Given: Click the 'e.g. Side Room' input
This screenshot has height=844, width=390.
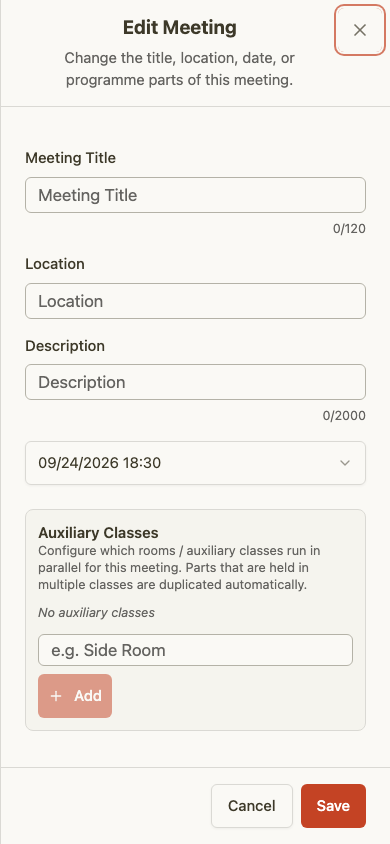Looking at the screenshot, I should (195, 650).
